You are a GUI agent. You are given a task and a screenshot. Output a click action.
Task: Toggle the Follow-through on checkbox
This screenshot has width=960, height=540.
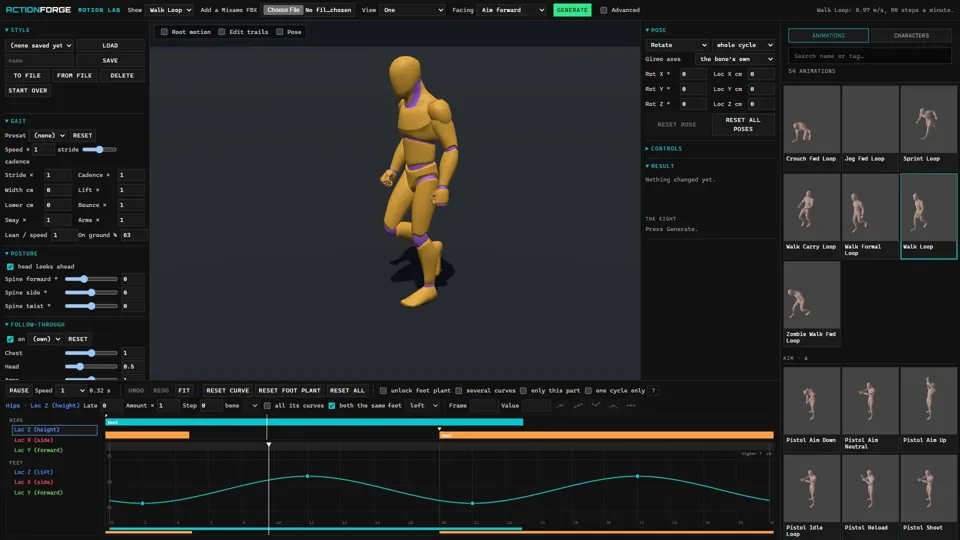coord(10,339)
